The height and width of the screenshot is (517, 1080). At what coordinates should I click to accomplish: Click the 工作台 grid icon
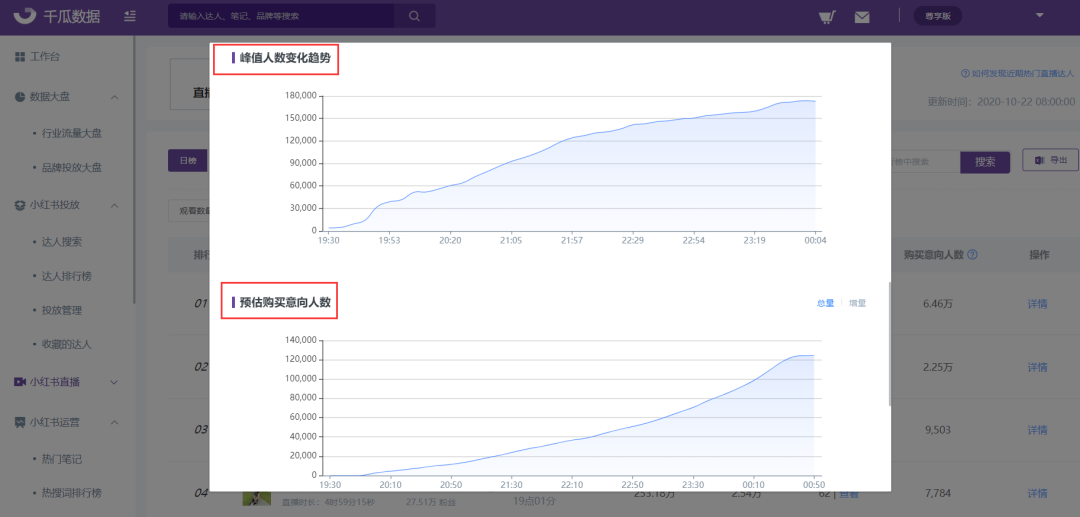pyautogui.click(x=20, y=56)
